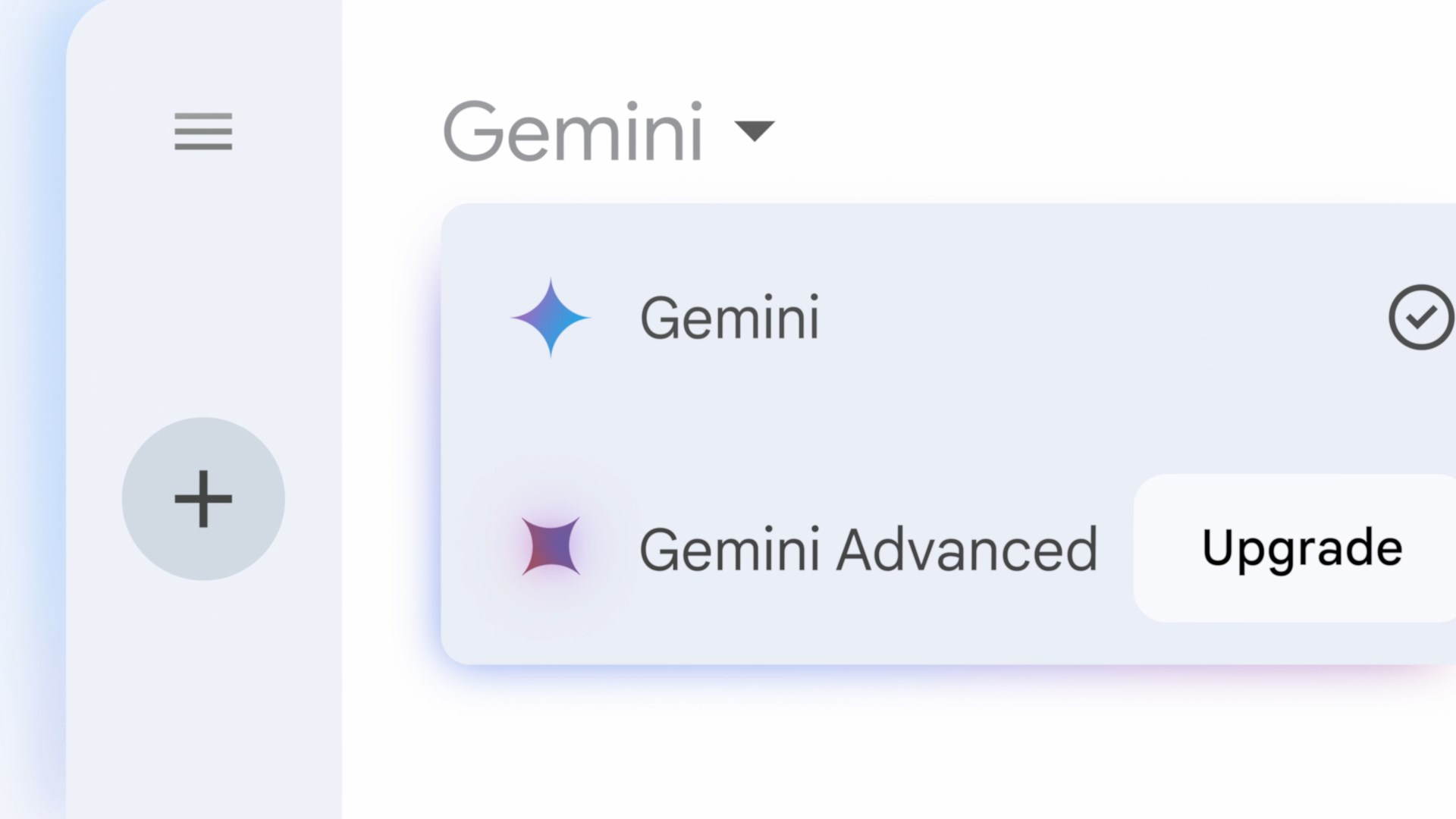Screen dimensions: 1456x819
Task: Open the hamburger main menu
Action: [x=203, y=131]
